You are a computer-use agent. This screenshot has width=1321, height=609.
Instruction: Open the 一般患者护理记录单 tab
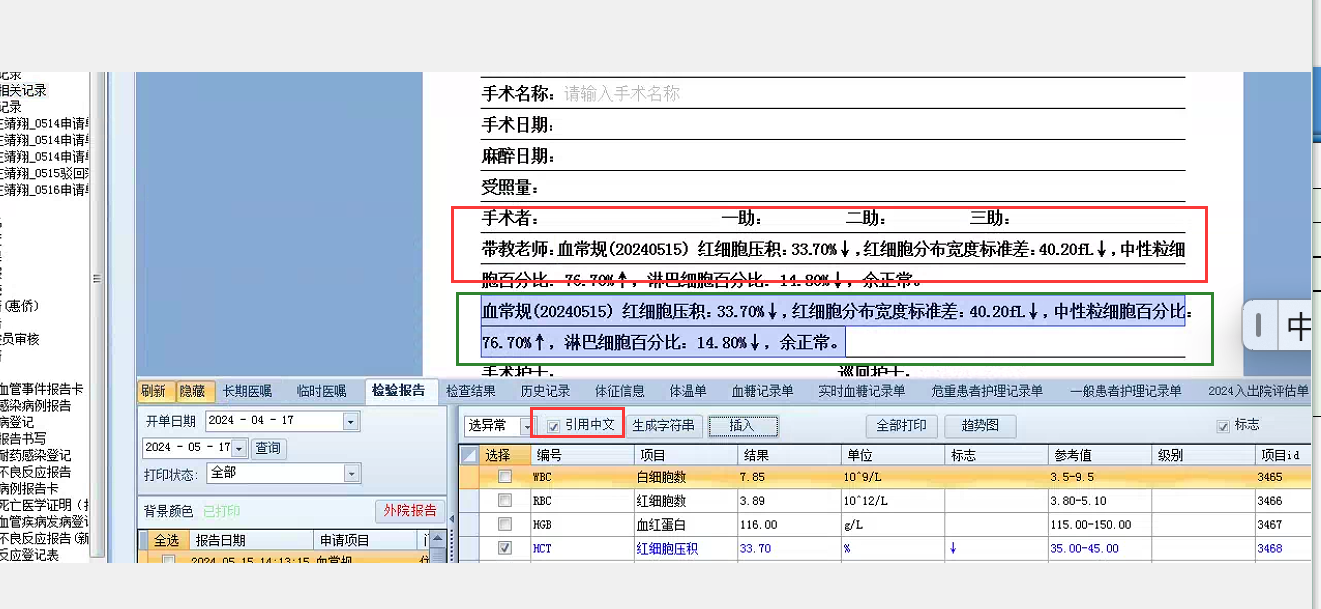[1125, 391]
